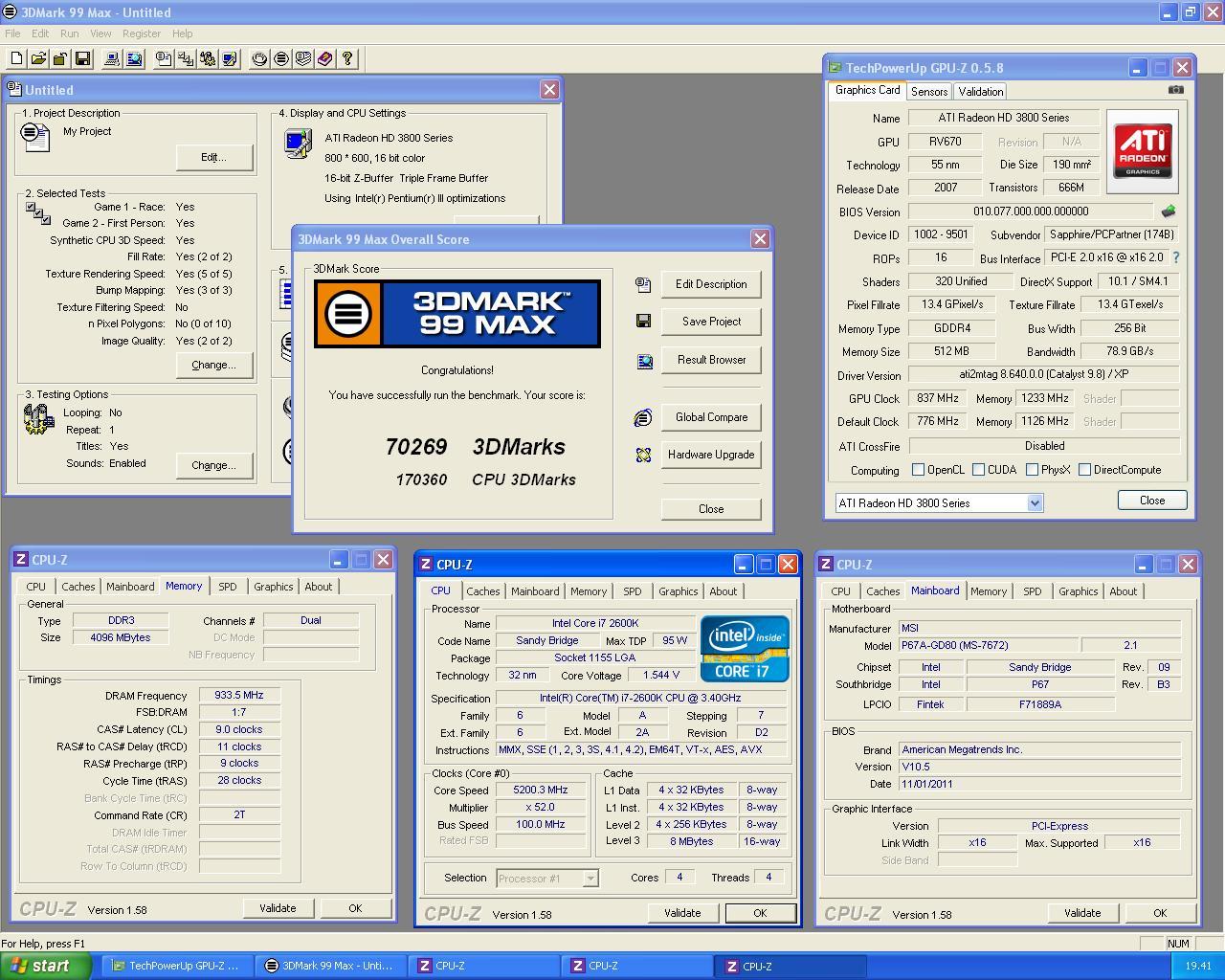Click Close in the Overall Score dialog
The height and width of the screenshot is (980, 1225).
pyautogui.click(x=711, y=509)
